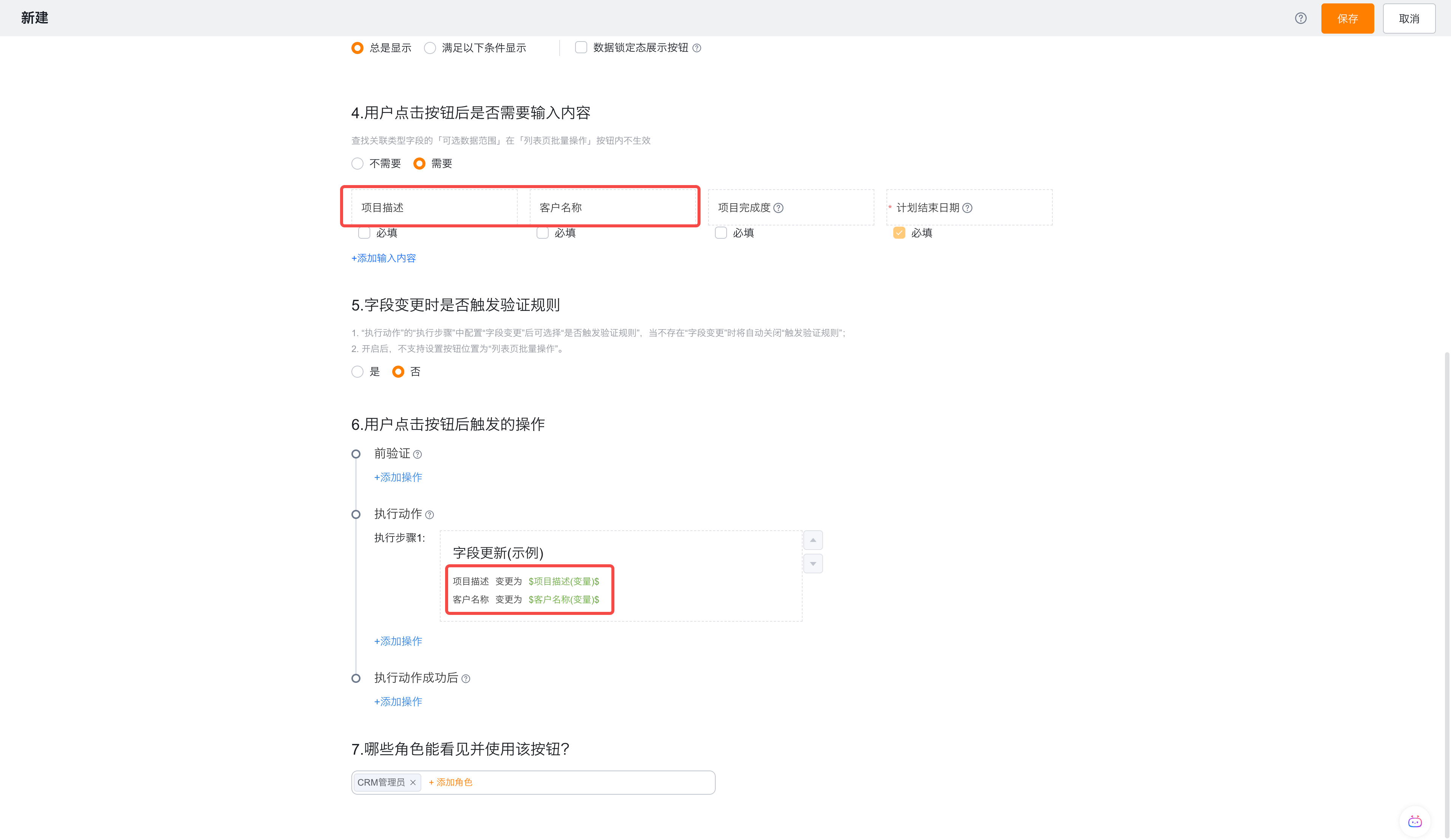Viewport: 1451px width, 840px height.
Task: Select the 满足以下条件显示 radio option
Action: point(430,48)
